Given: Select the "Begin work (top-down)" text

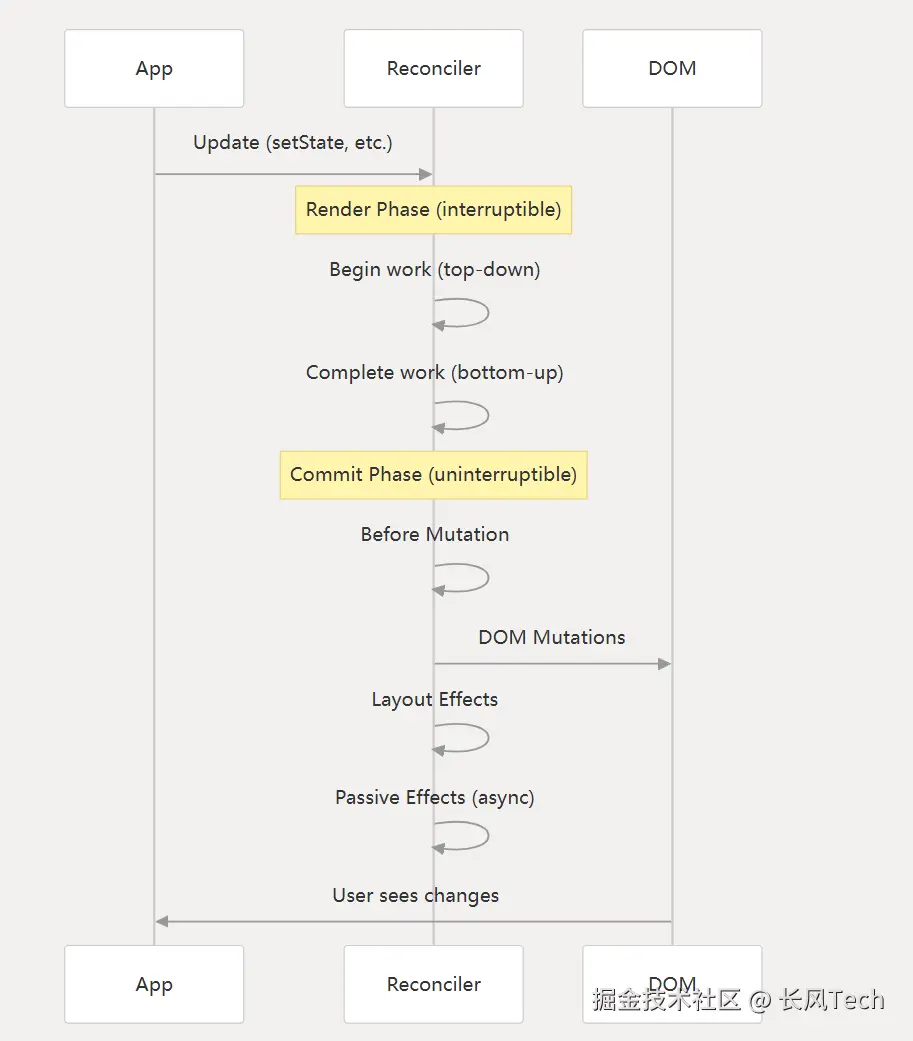Looking at the screenshot, I should [434, 270].
